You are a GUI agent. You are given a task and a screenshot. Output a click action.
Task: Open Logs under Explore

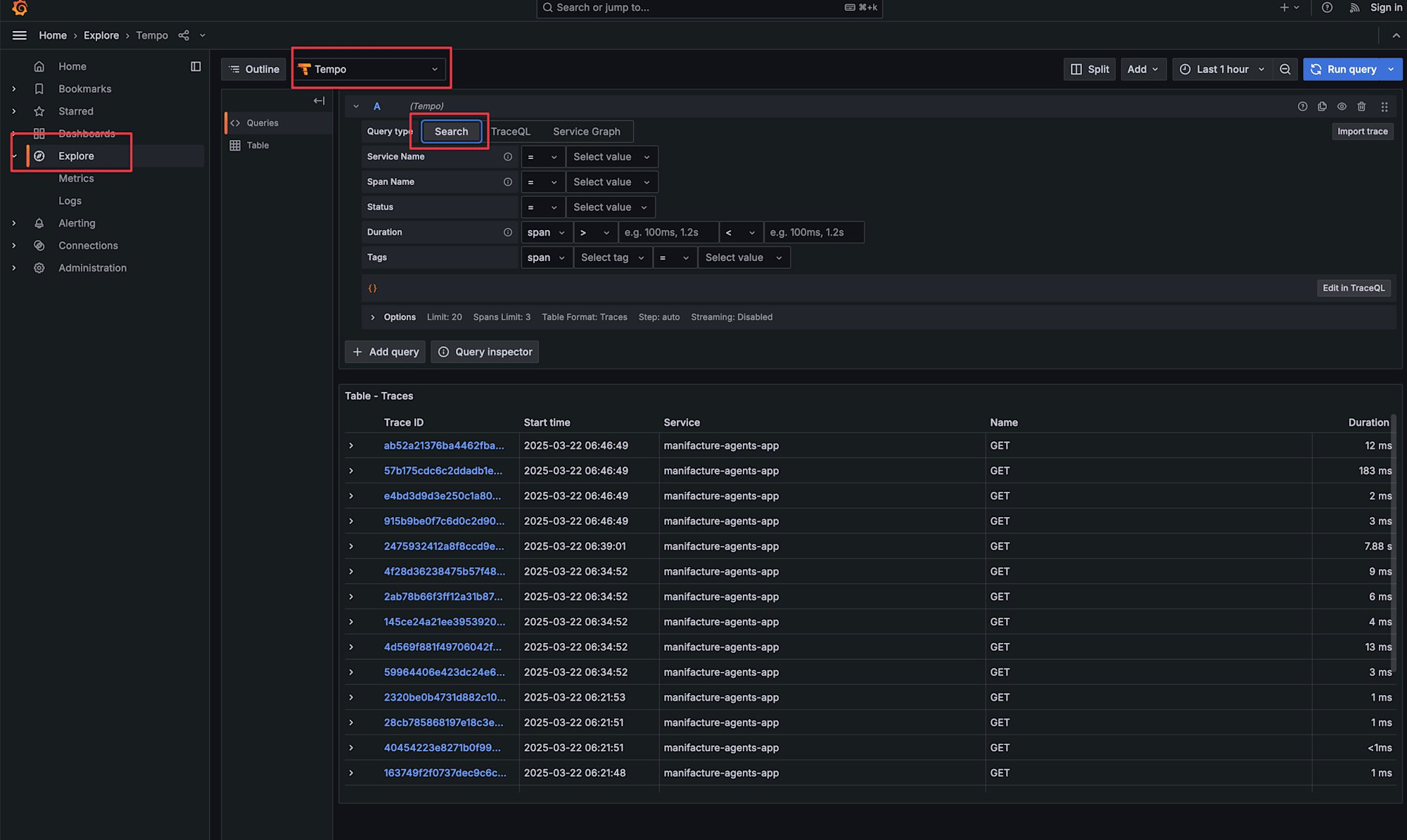click(x=70, y=201)
